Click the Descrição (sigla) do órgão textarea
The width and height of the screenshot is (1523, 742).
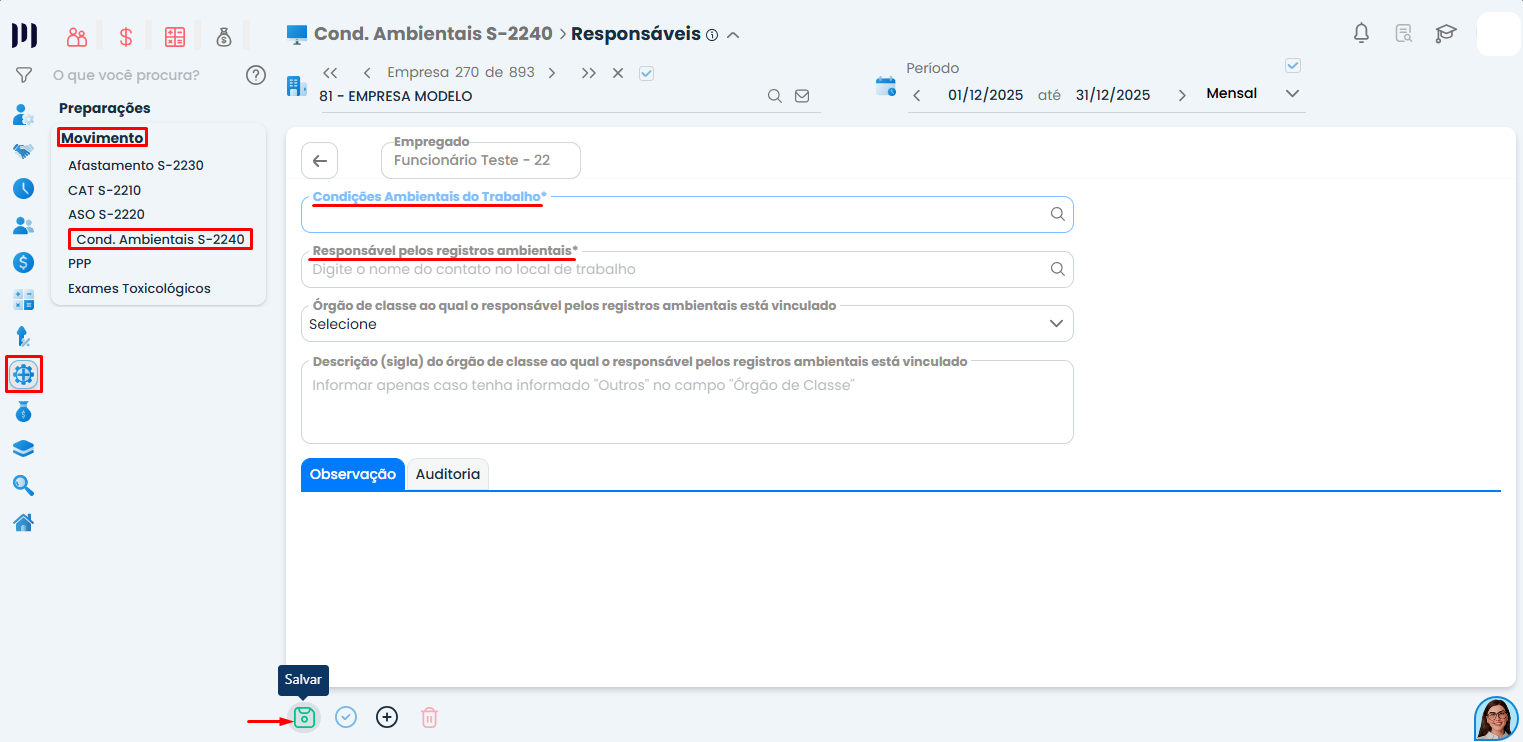687,402
